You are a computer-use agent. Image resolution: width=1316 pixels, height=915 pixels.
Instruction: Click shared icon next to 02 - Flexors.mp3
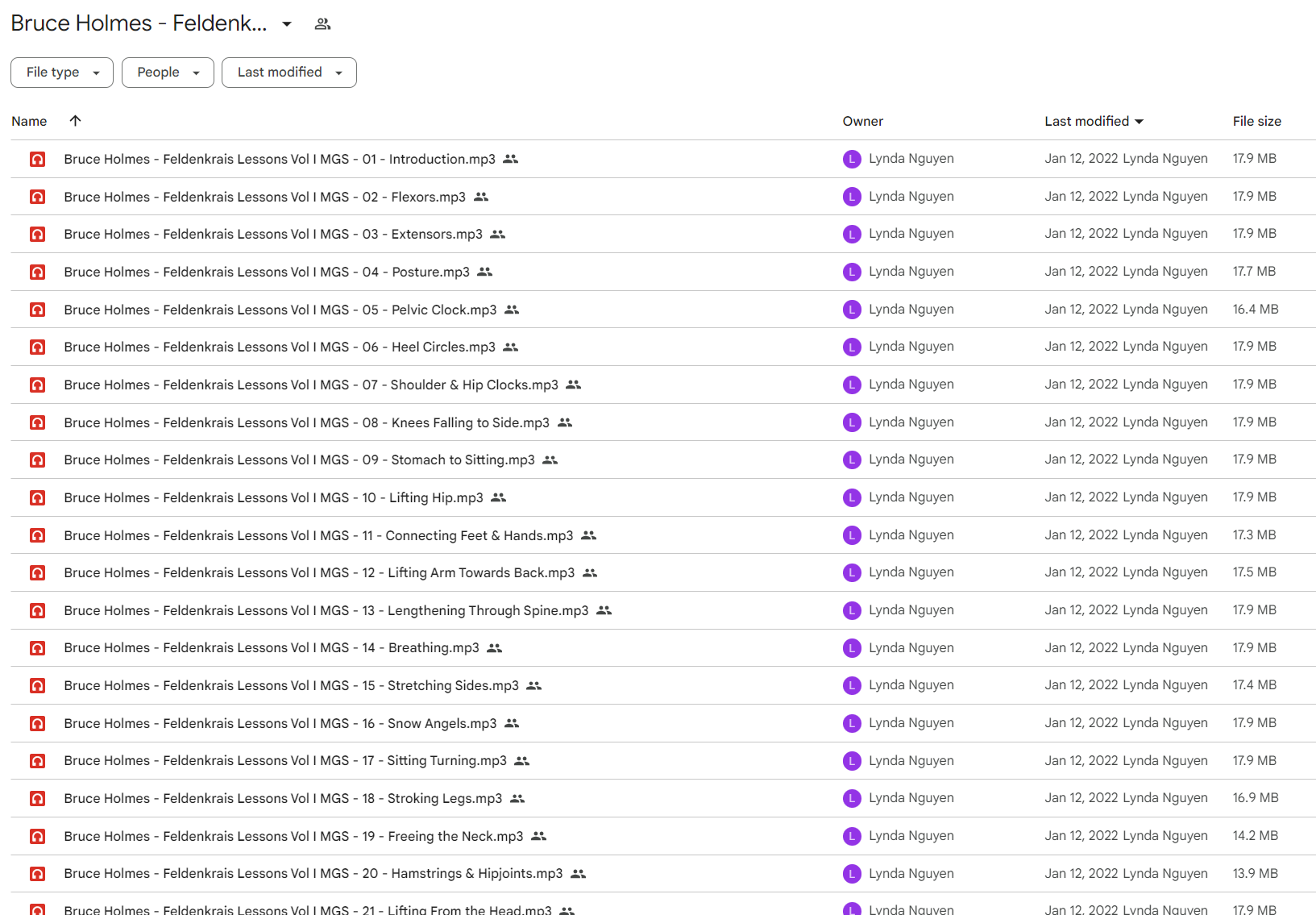(481, 197)
